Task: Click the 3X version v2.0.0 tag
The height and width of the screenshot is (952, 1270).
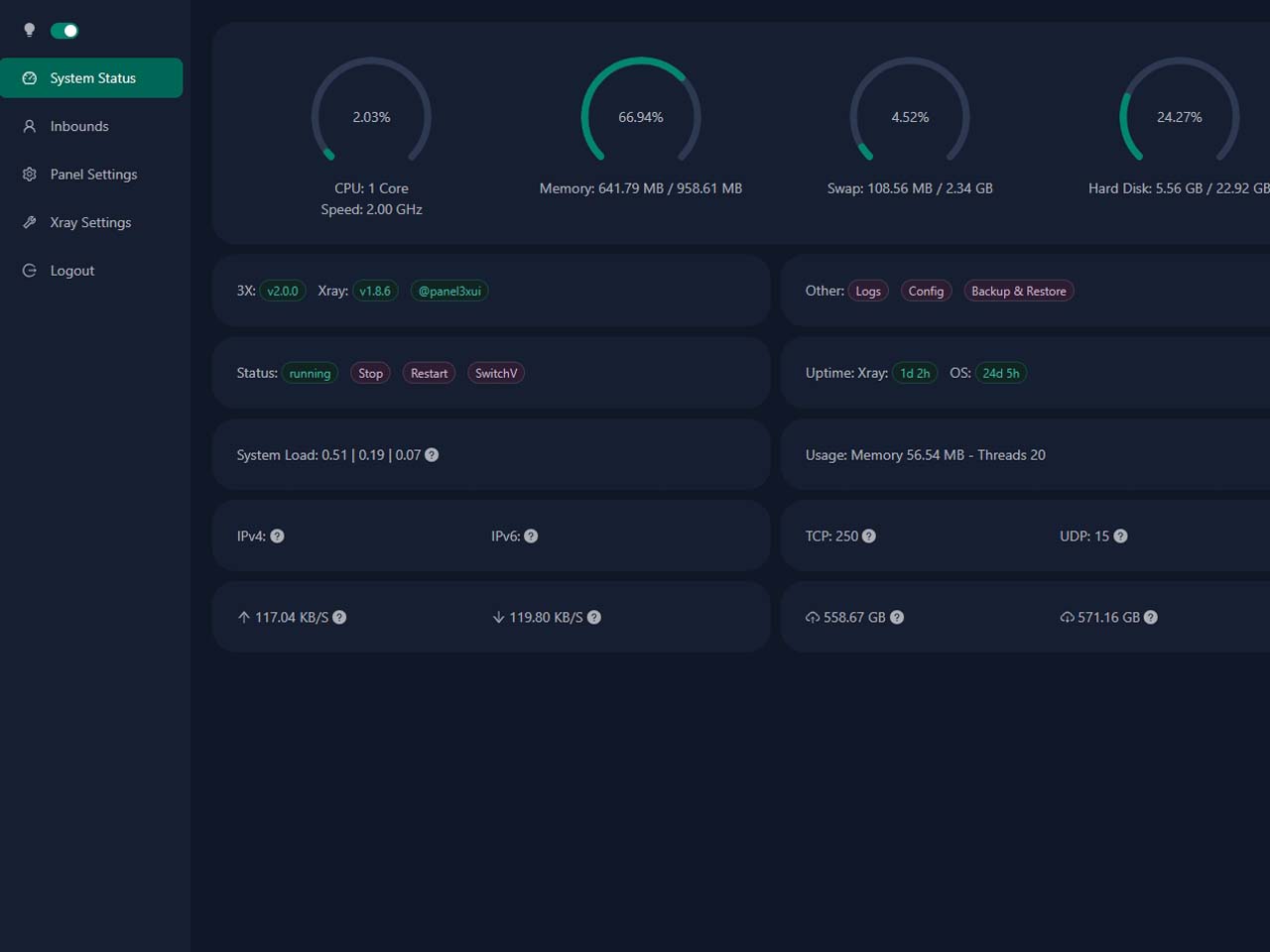Action: point(283,291)
